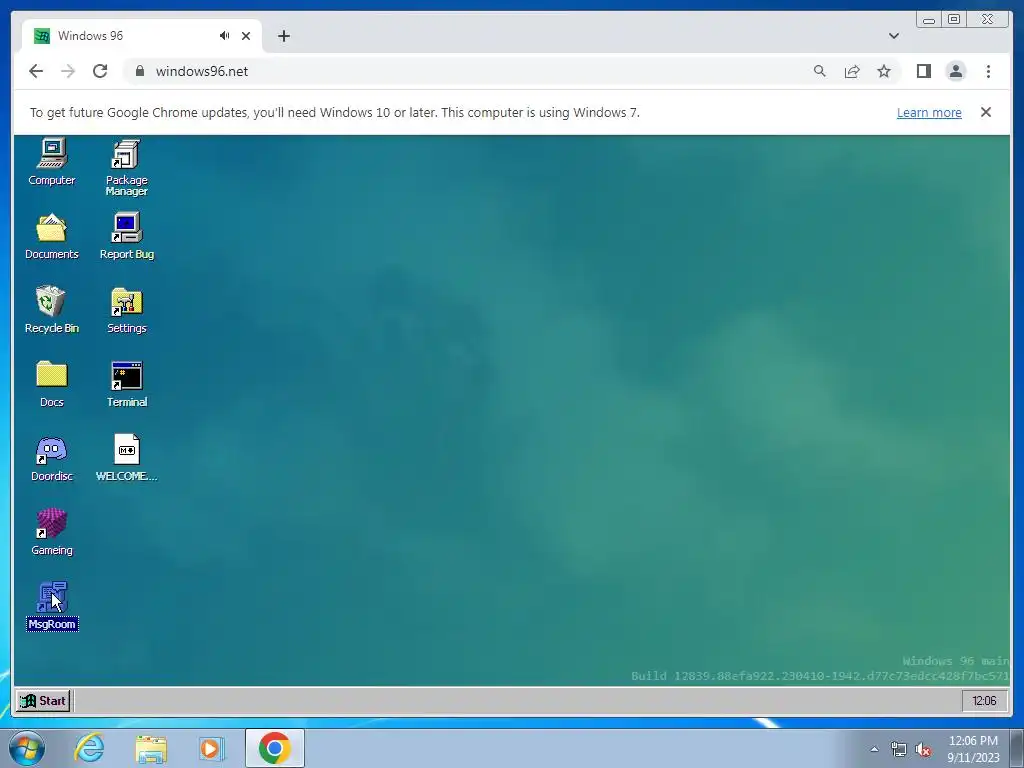This screenshot has width=1024, height=768.
Task: Open Windows Explorer from the taskbar
Action: [x=151, y=748]
